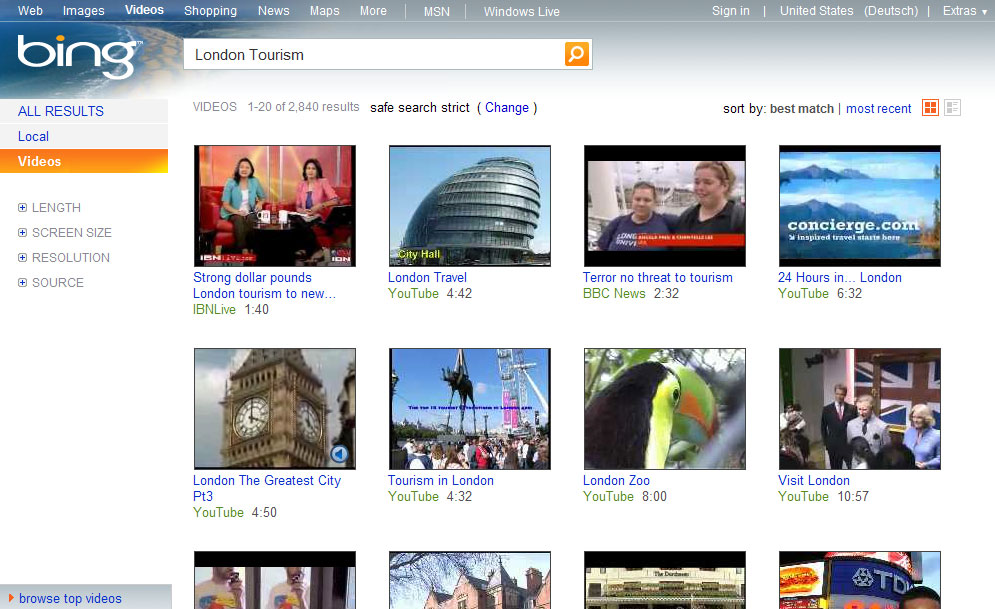Switch to the News tab
Screen dimensions: 995x609
point(273,11)
